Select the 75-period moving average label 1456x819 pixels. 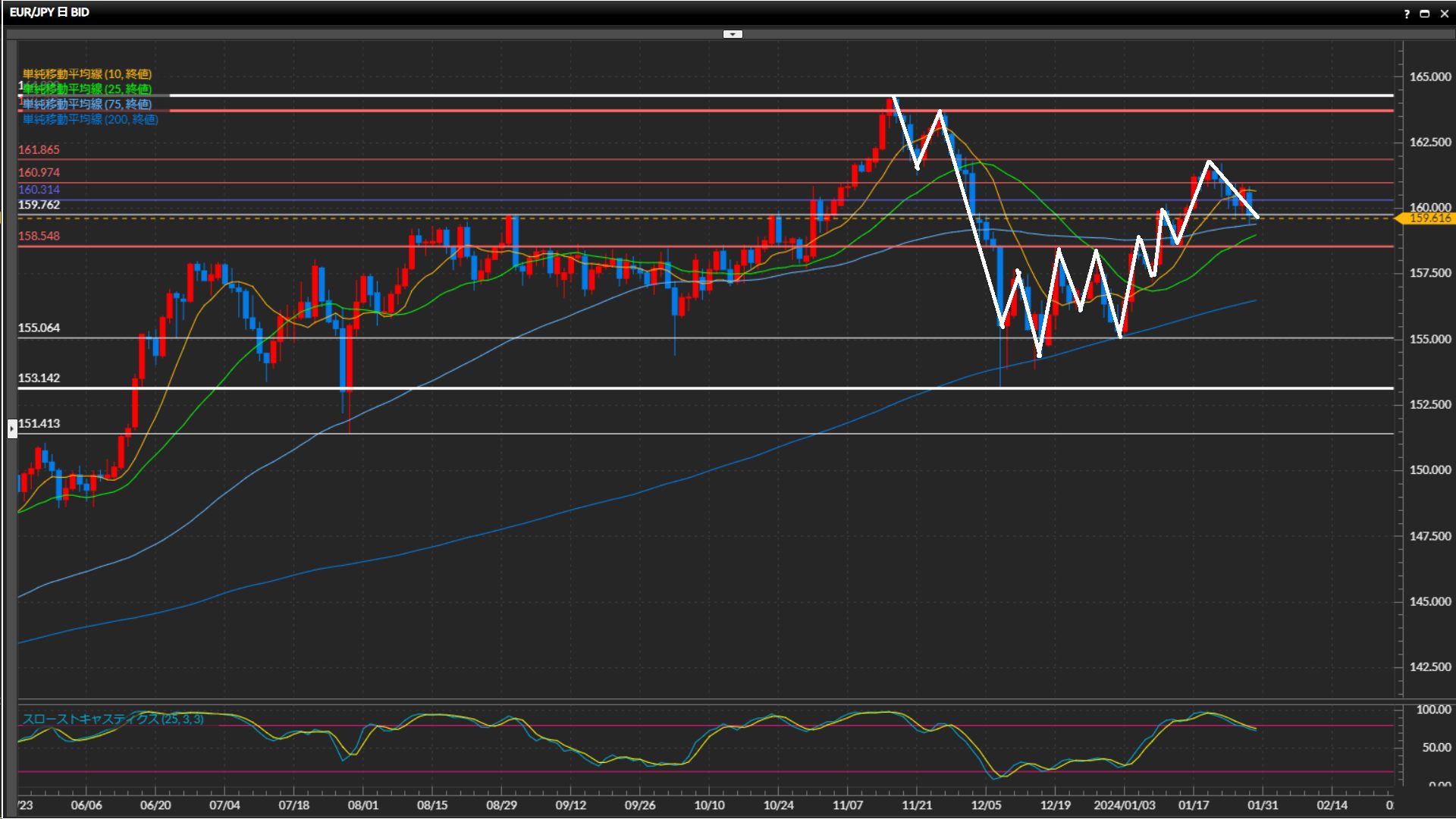[86, 104]
